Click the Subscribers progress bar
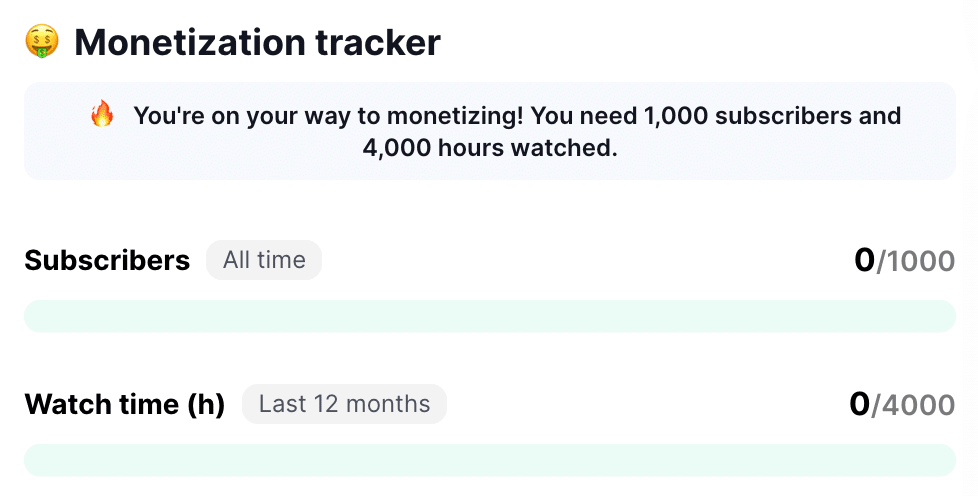Viewport: 978px width, 496px height. pyautogui.click(x=490, y=316)
